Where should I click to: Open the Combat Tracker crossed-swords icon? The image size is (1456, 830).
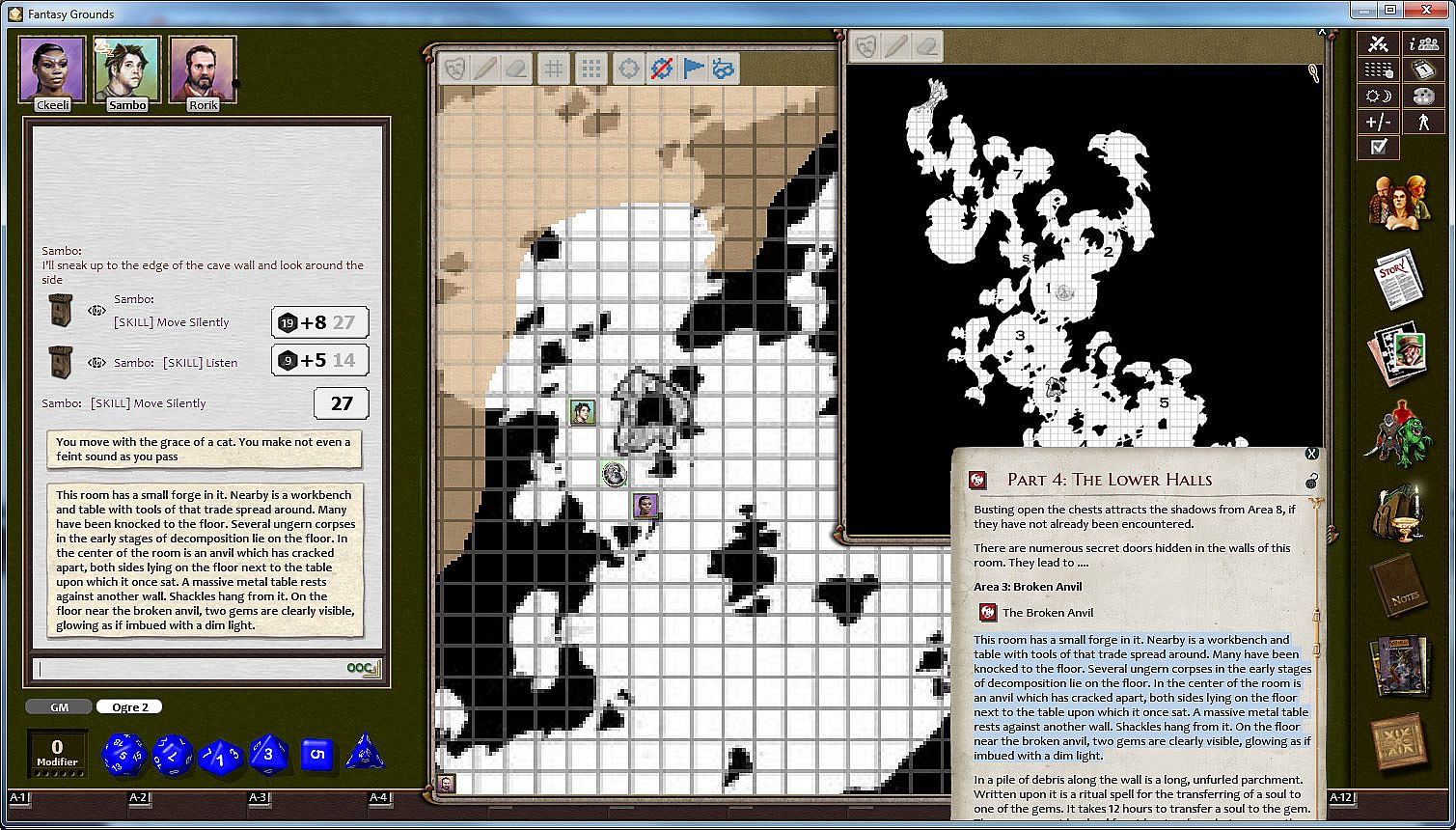(1378, 44)
